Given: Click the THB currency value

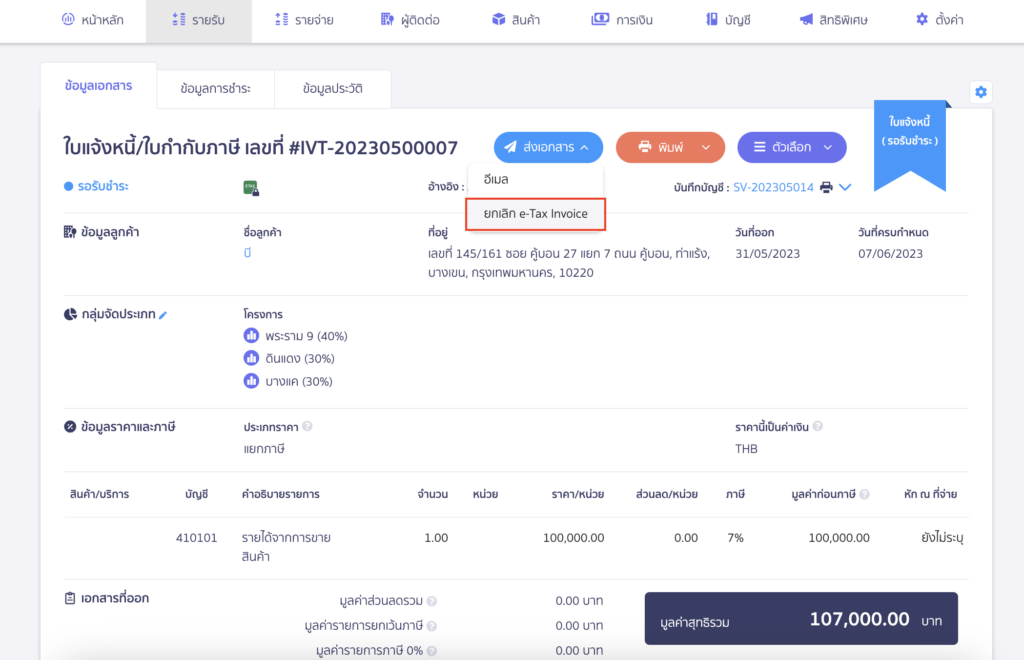Looking at the screenshot, I should click(746, 449).
